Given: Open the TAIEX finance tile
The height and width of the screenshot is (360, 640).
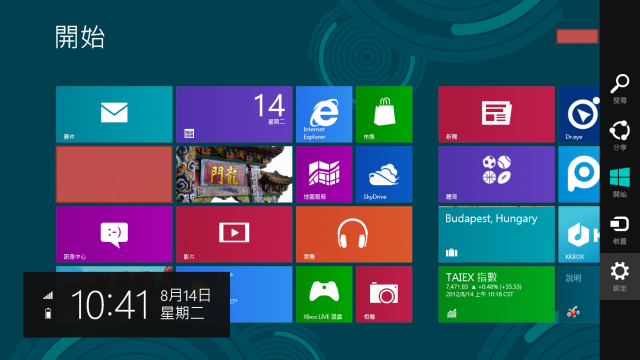Looking at the screenshot, I should coord(496,294).
